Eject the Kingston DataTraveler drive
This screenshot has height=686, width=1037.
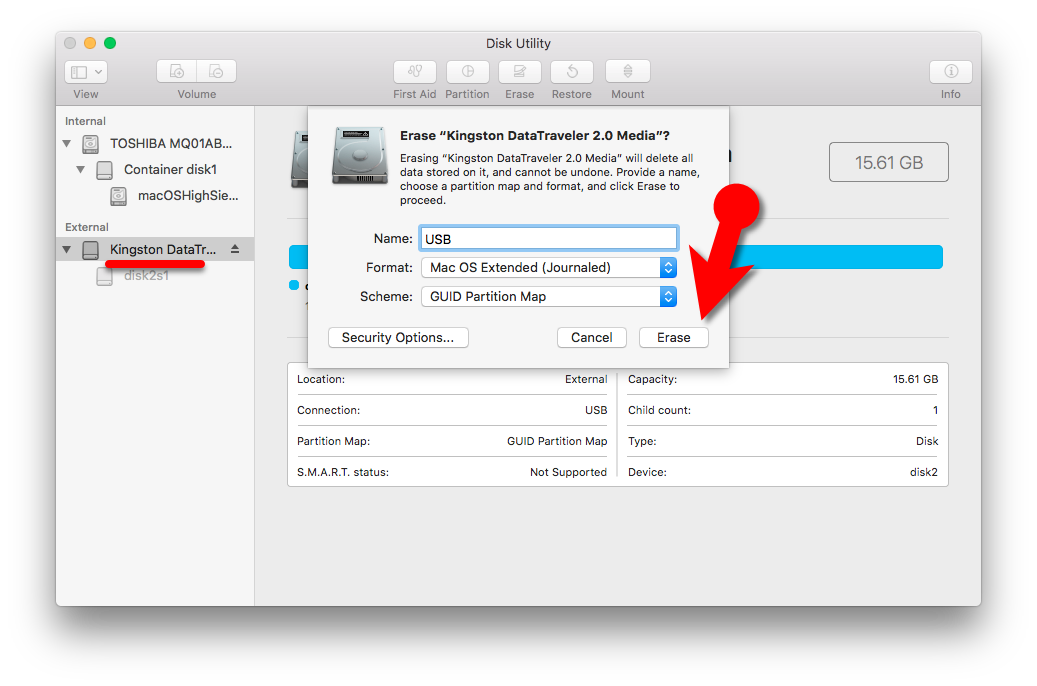coord(235,249)
